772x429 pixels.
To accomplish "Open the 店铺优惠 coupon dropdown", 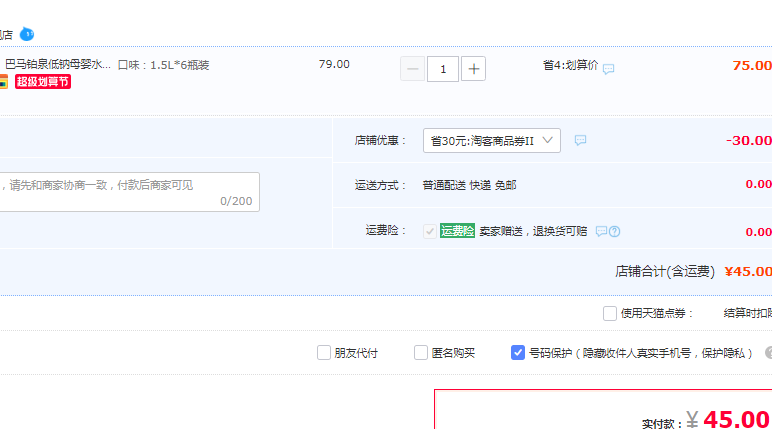I will (x=491, y=141).
